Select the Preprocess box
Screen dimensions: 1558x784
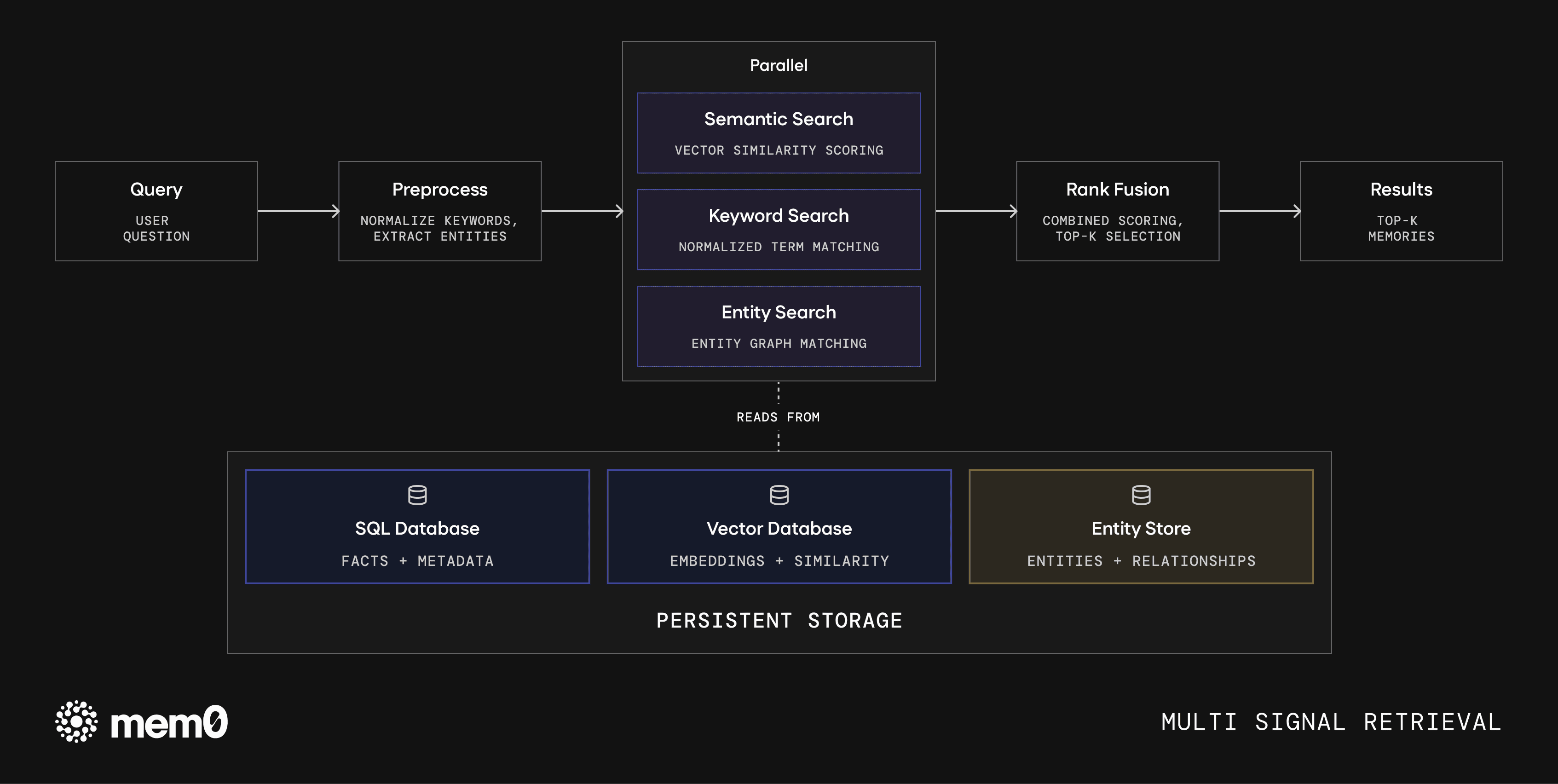click(440, 211)
